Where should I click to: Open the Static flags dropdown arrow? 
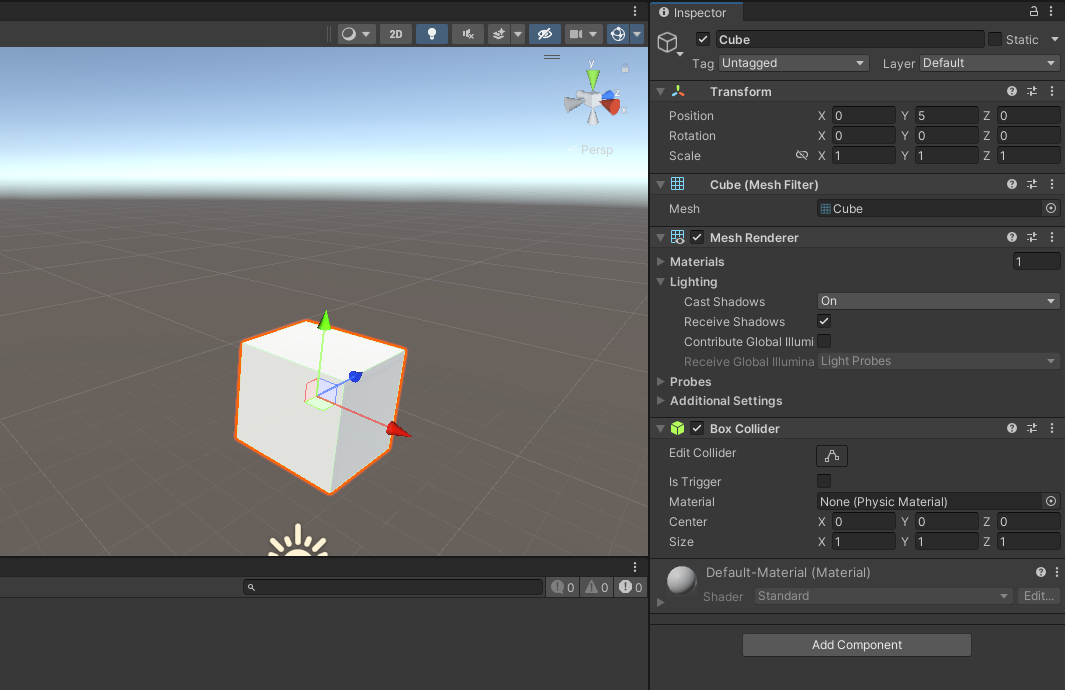coord(1055,39)
